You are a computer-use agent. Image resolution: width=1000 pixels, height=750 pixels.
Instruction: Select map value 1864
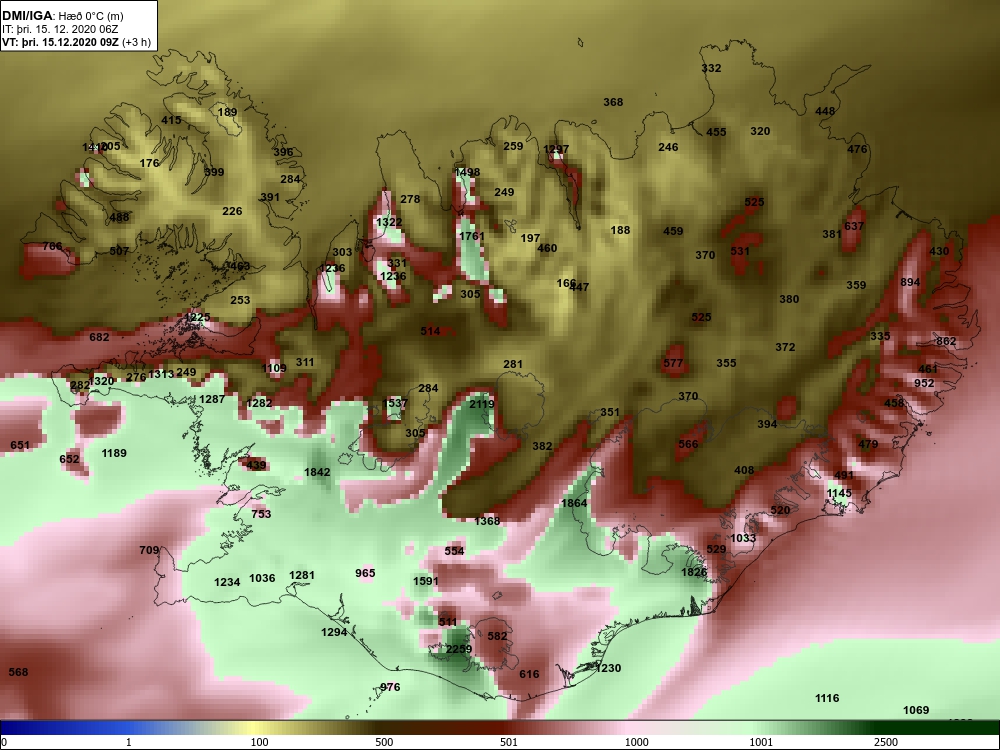574,503
